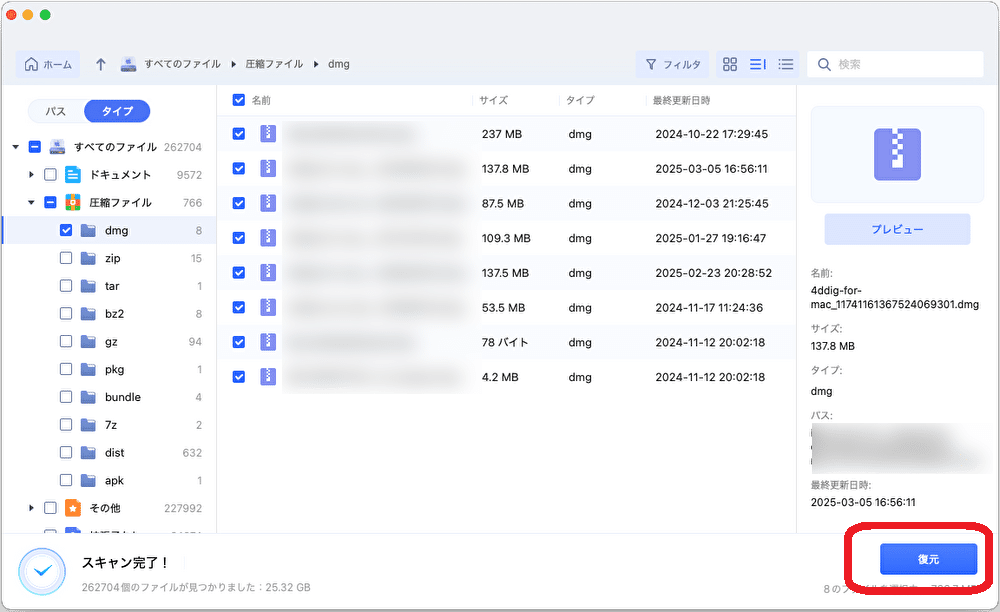Uncheck the select-all checkbox in the 名前 header
1000x612 pixels.
[237, 100]
